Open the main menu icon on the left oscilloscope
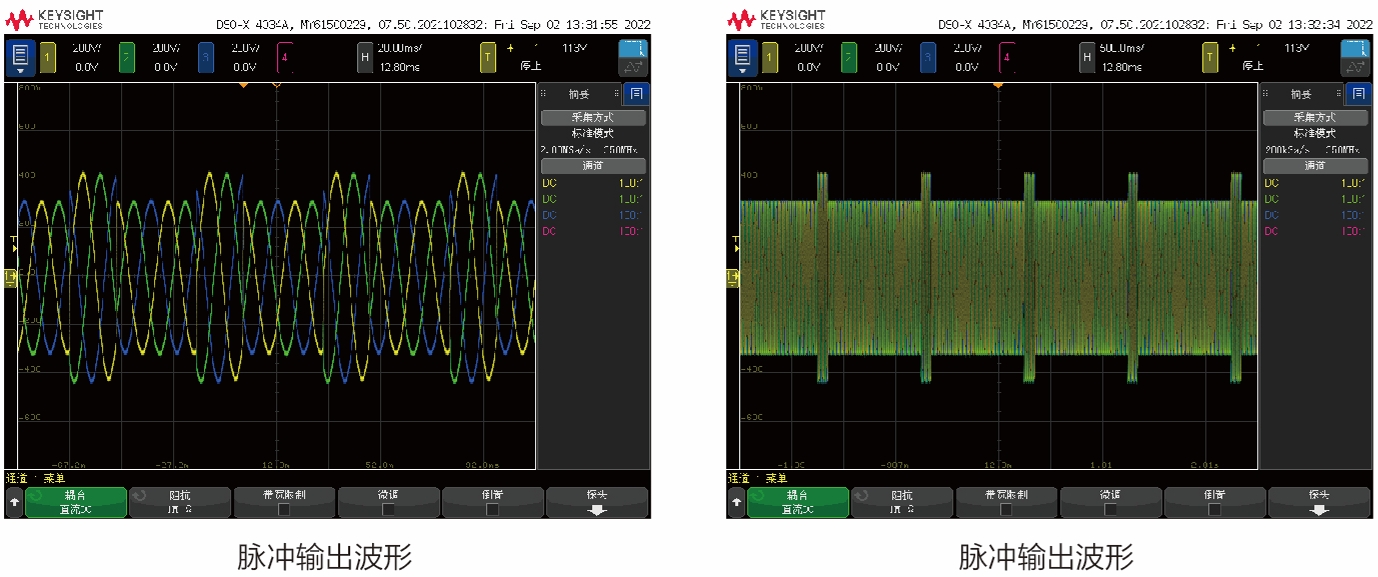Screen dimensions: 1378x577 (21, 57)
